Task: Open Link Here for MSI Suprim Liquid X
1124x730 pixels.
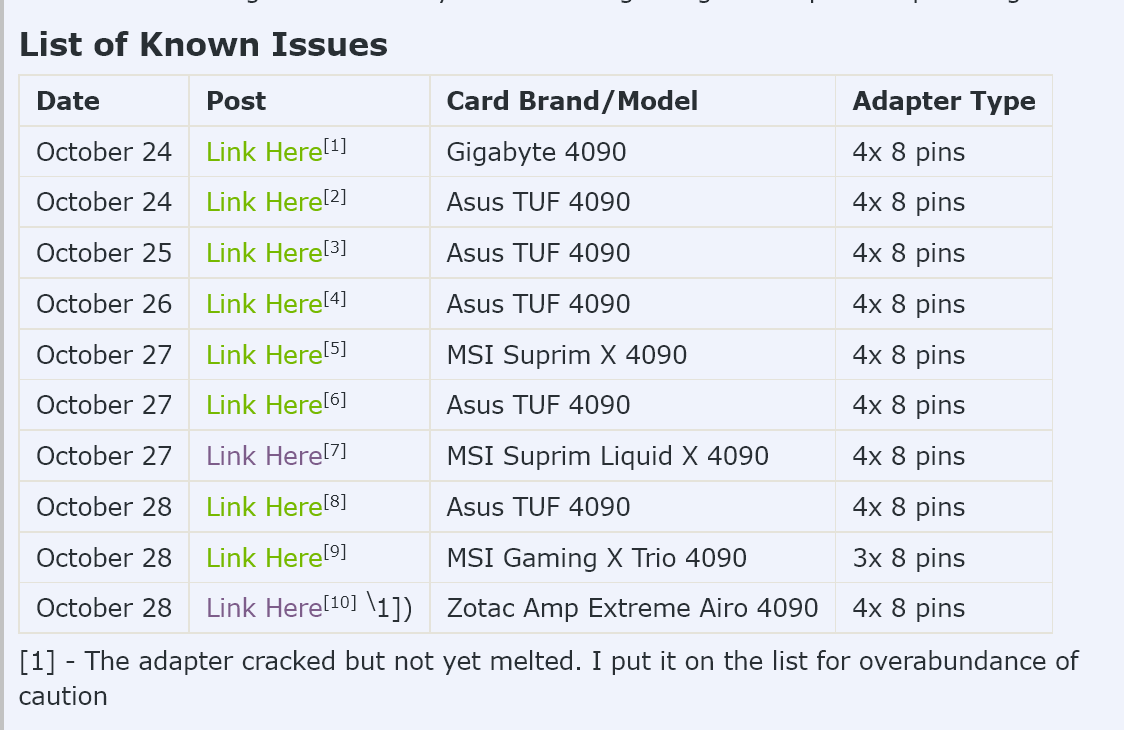Action: [264, 457]
